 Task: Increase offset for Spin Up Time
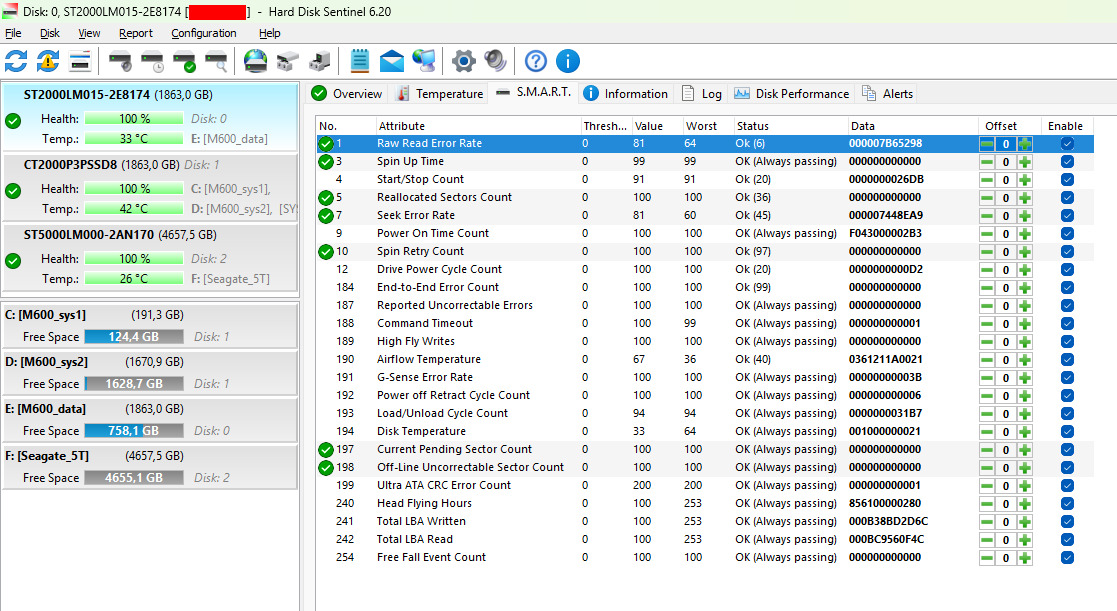coord(1025,162)
